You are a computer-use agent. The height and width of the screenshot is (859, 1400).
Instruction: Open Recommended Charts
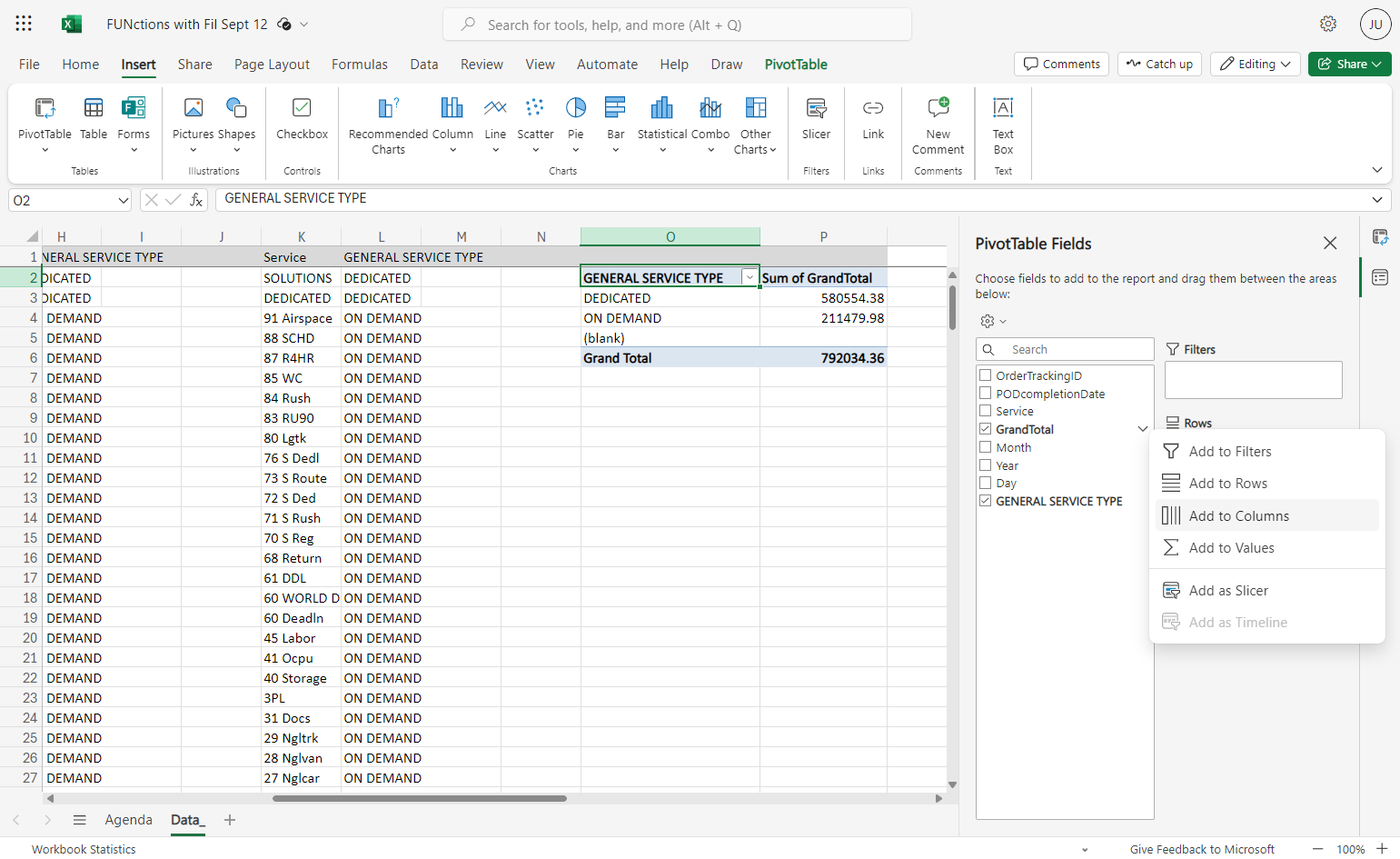coord(388,125)
